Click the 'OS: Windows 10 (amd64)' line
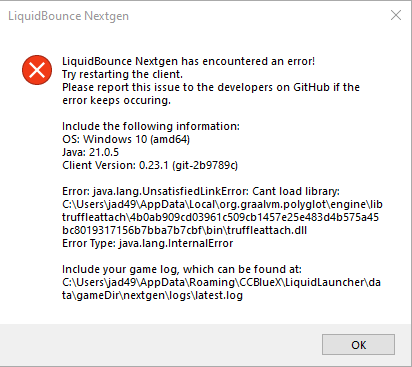This screenshot has width=412, height=367. [126, 139]
